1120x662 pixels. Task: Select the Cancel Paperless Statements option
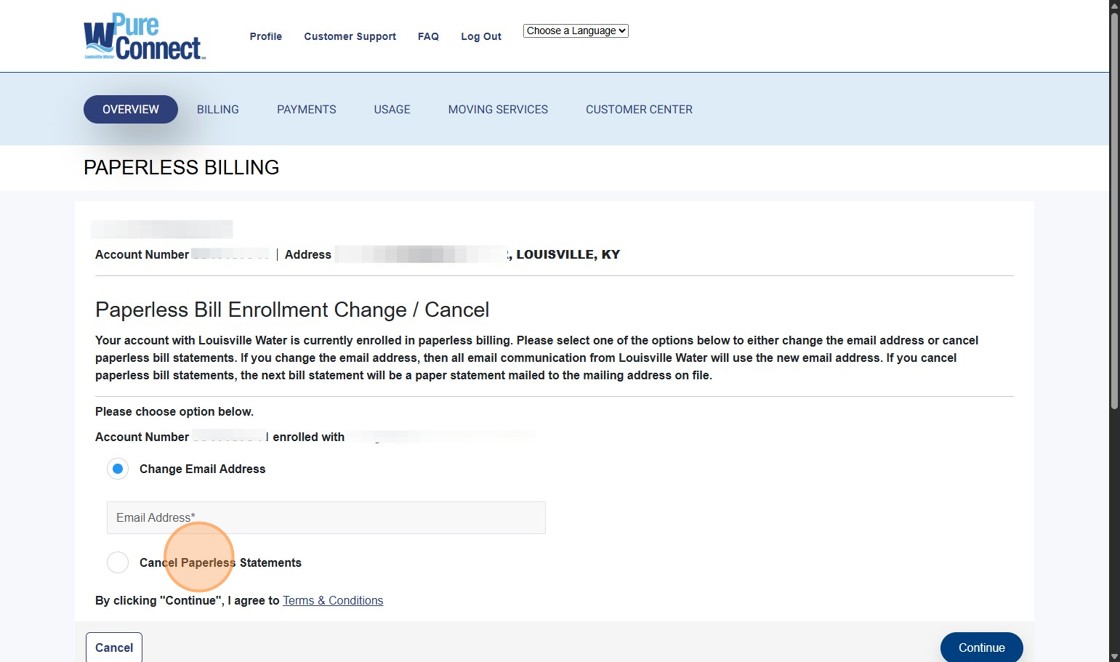point(118,563)
